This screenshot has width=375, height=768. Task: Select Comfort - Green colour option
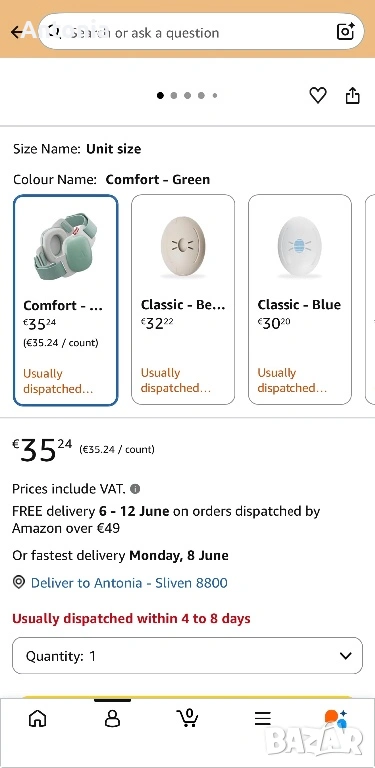(x=66, y=300)
